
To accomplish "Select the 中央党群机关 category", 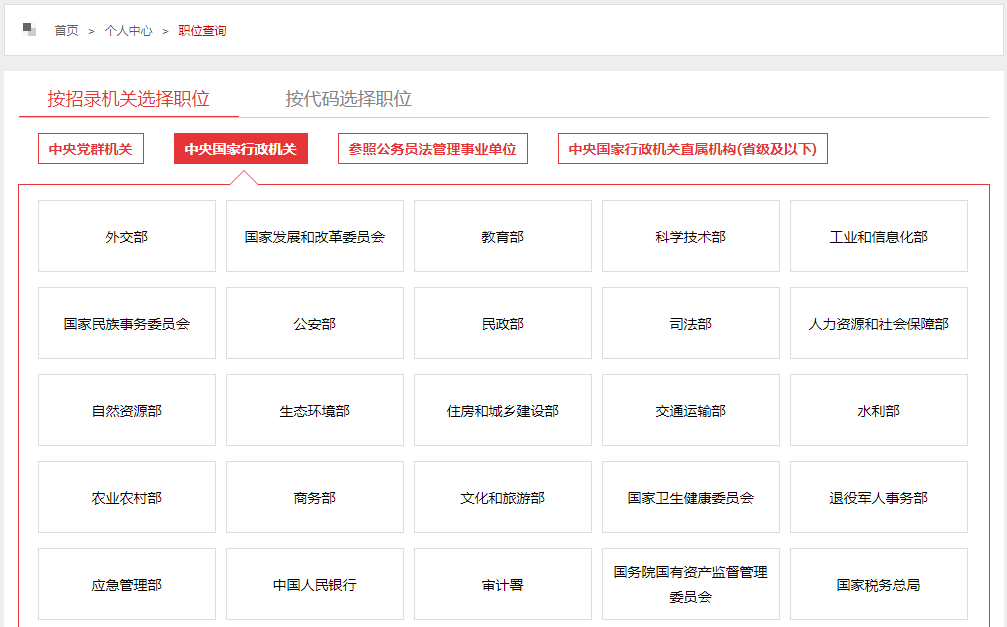I will (91, 148).
